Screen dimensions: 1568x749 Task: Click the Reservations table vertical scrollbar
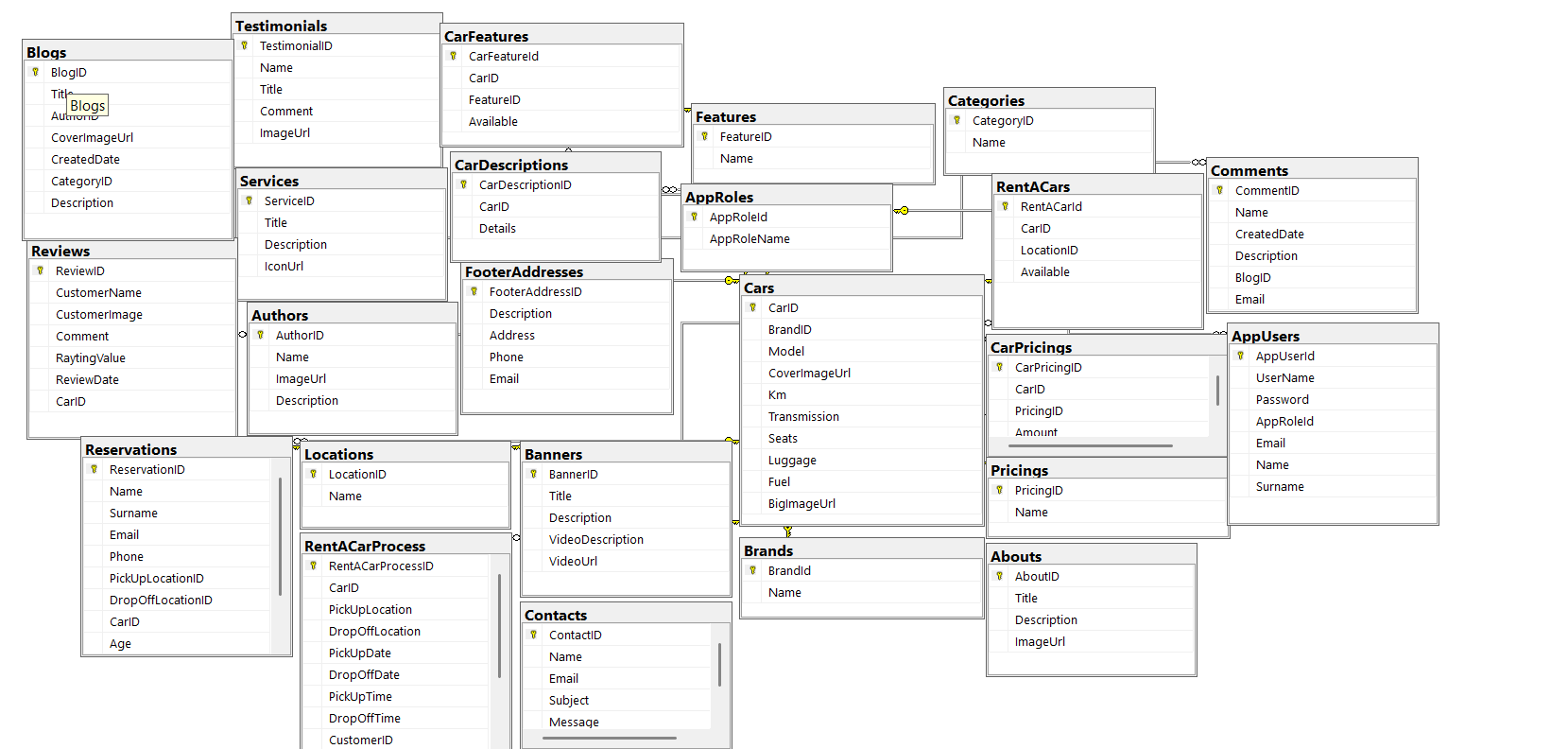point(281,536)
